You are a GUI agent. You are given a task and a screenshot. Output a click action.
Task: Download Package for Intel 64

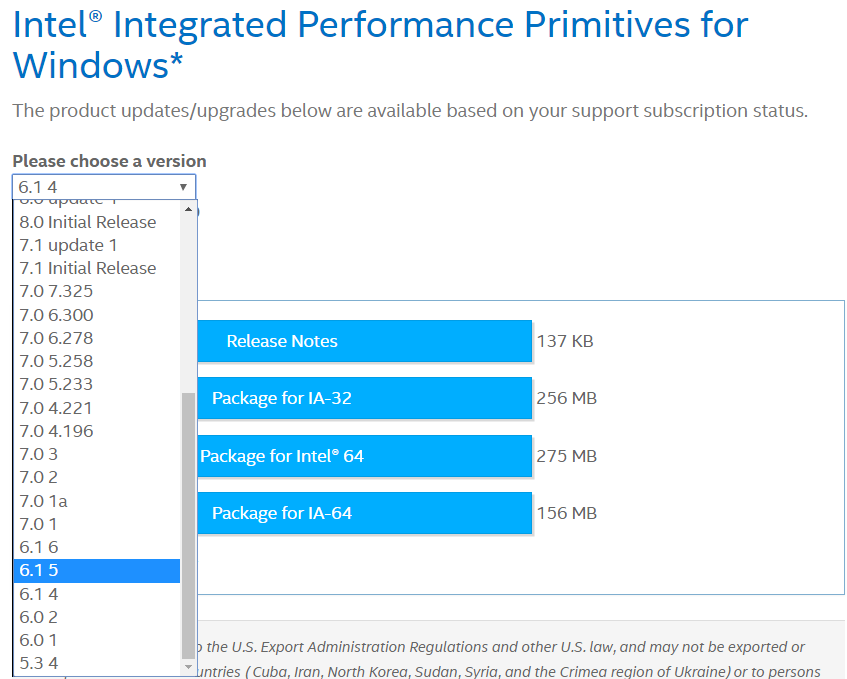click(364, 456)
